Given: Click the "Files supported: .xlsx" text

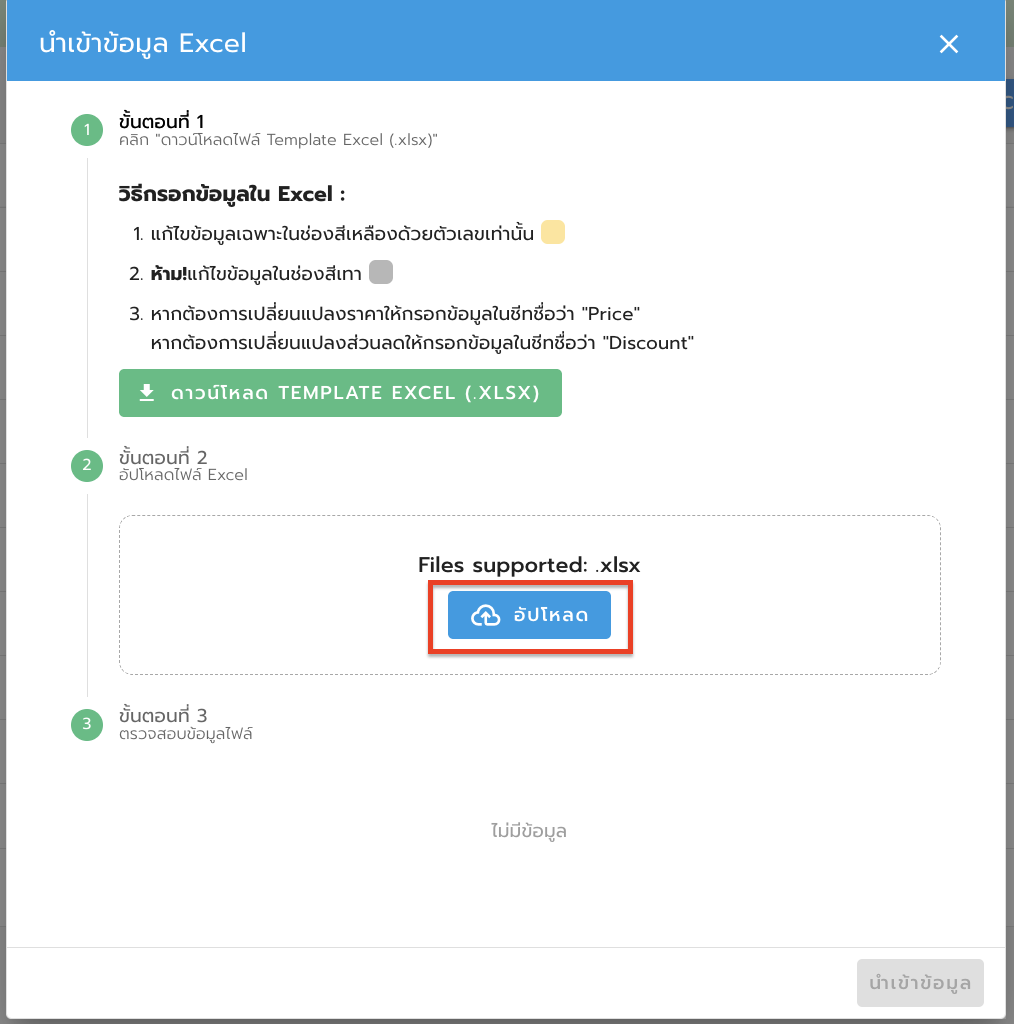Looking at the screenshot, I should click(x=529, y=565).
